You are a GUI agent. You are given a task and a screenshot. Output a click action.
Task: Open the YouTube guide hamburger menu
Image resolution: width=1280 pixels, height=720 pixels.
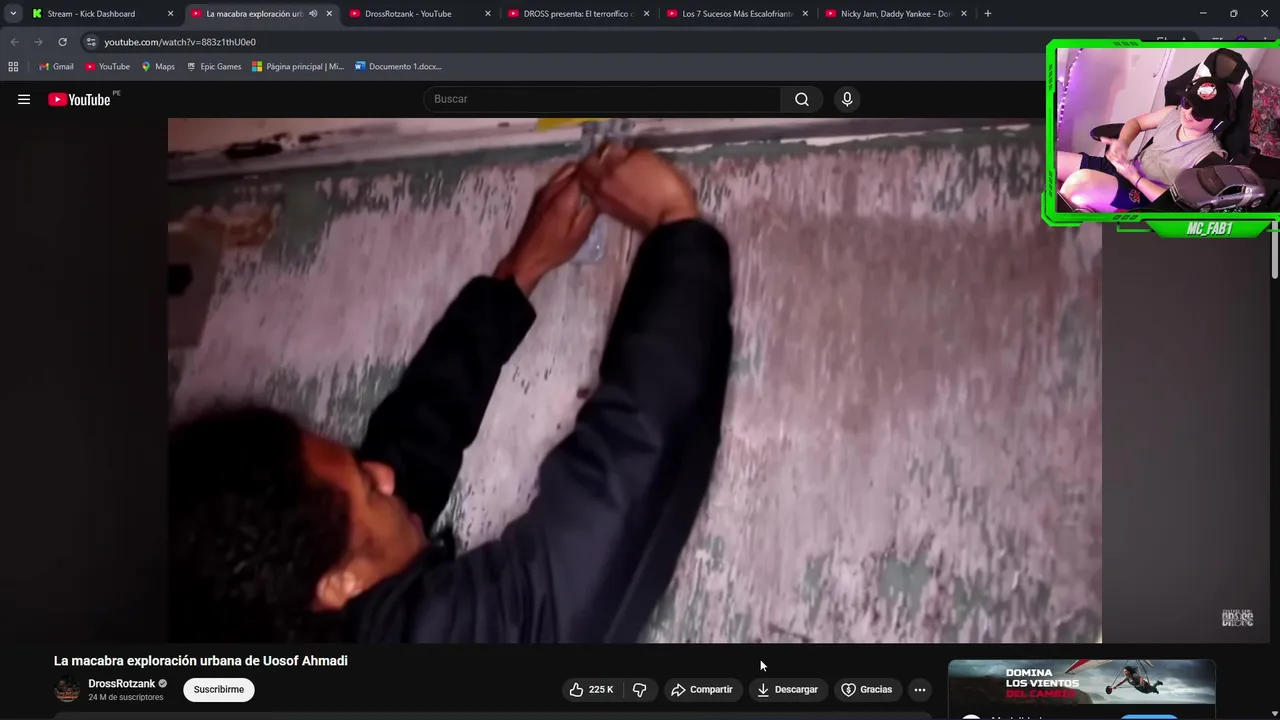click(x=24, y=99)
